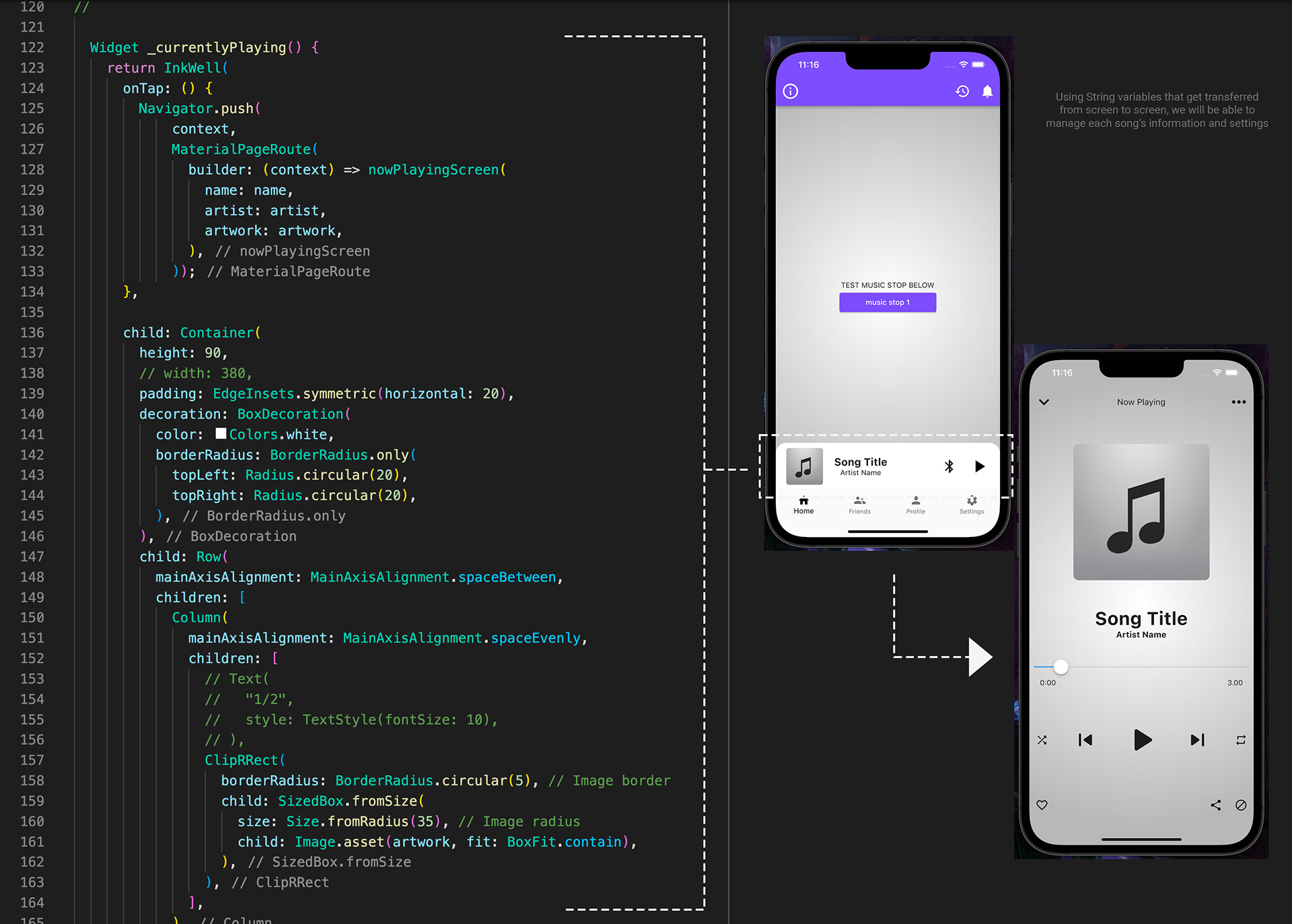This screenshot has height=924, width=1292.
Task: Select the Home tab in bottom navigation
Action: click(803, 505)
